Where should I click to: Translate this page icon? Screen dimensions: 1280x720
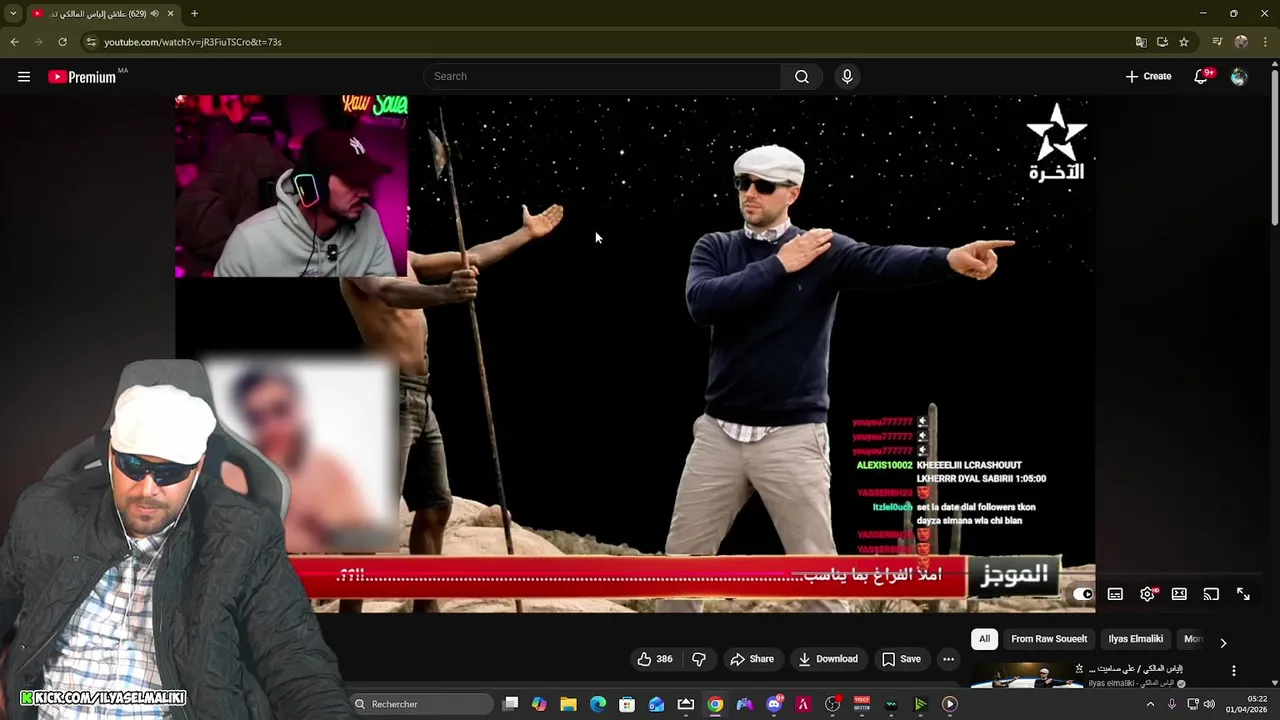pyautogui.click(x=1141, y=42)
